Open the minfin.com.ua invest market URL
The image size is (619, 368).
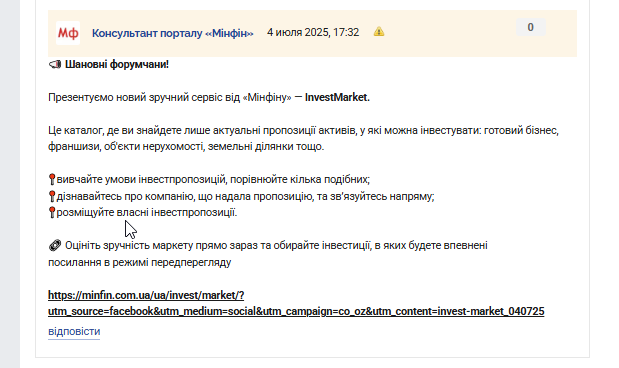[296, 303]
